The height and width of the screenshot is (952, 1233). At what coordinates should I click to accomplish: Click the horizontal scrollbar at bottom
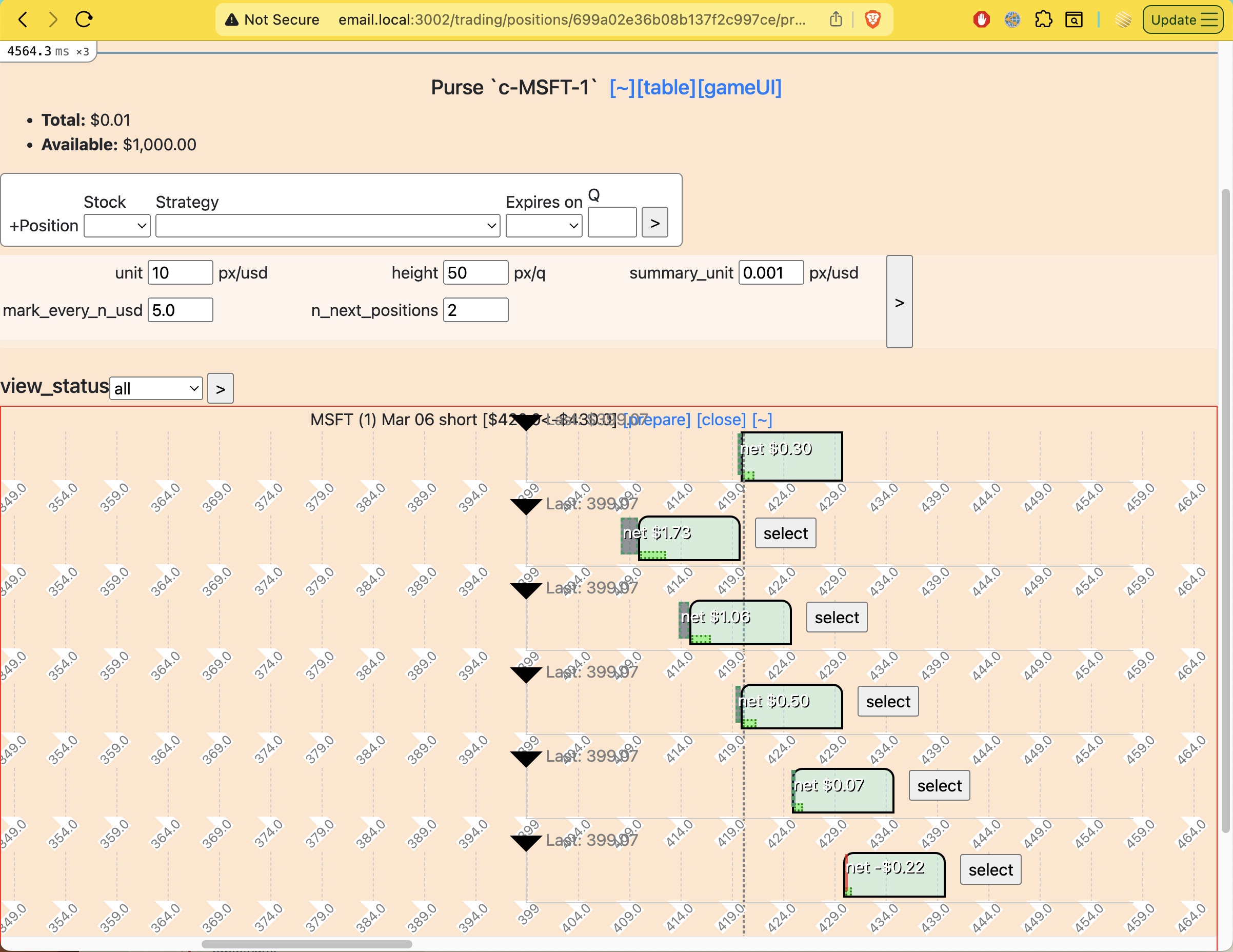tap(307, 944)
